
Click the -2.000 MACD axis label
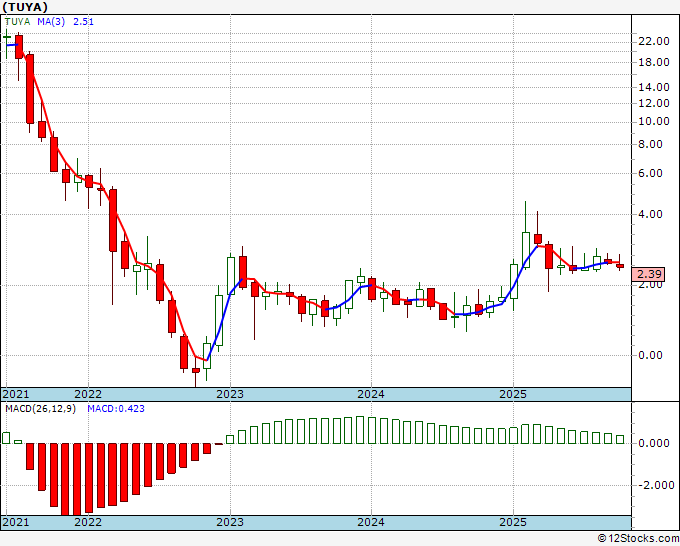[656, 485]
